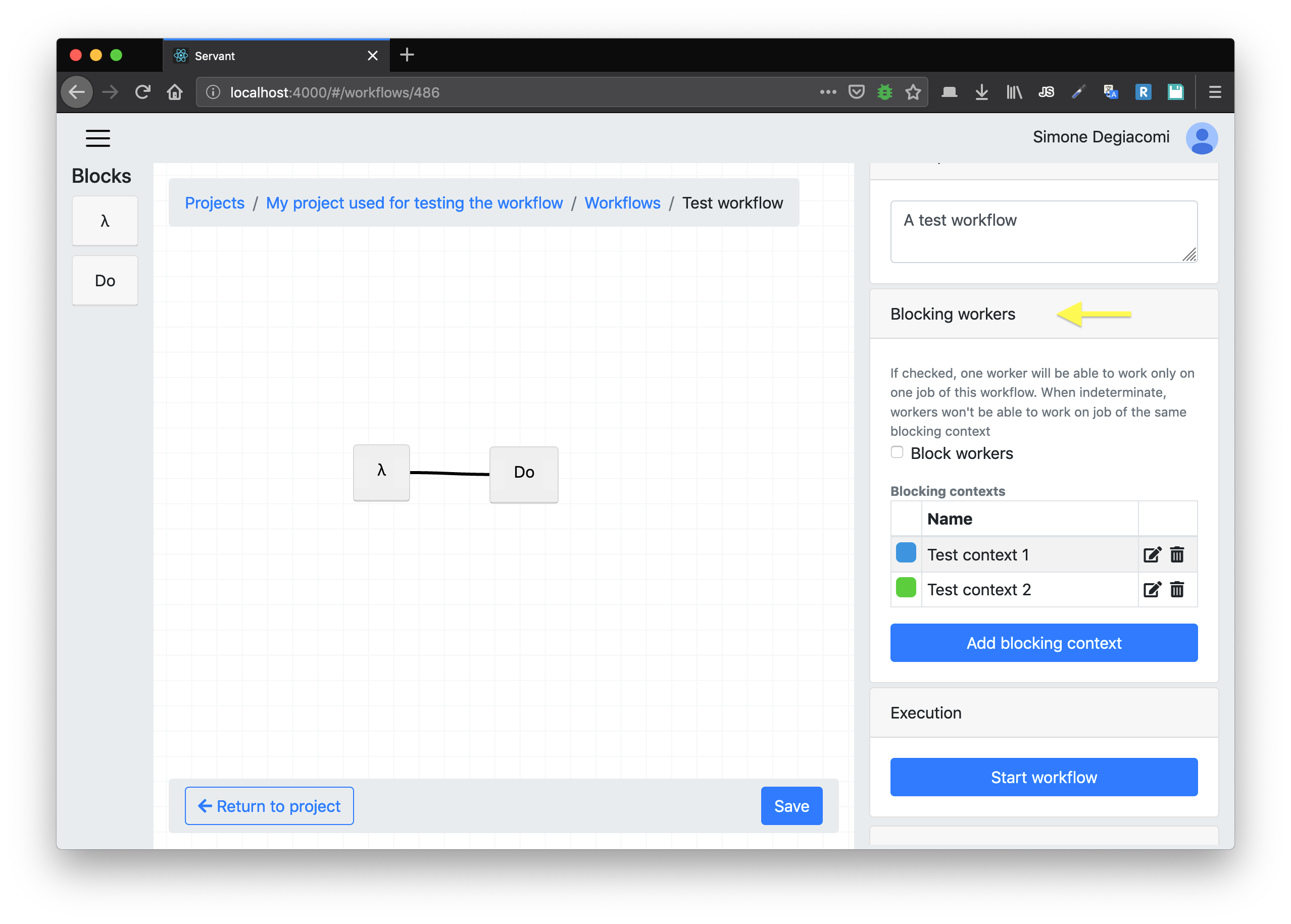
Task: Select the lambda block from Blocks palette
Action: tap(105, 221)
